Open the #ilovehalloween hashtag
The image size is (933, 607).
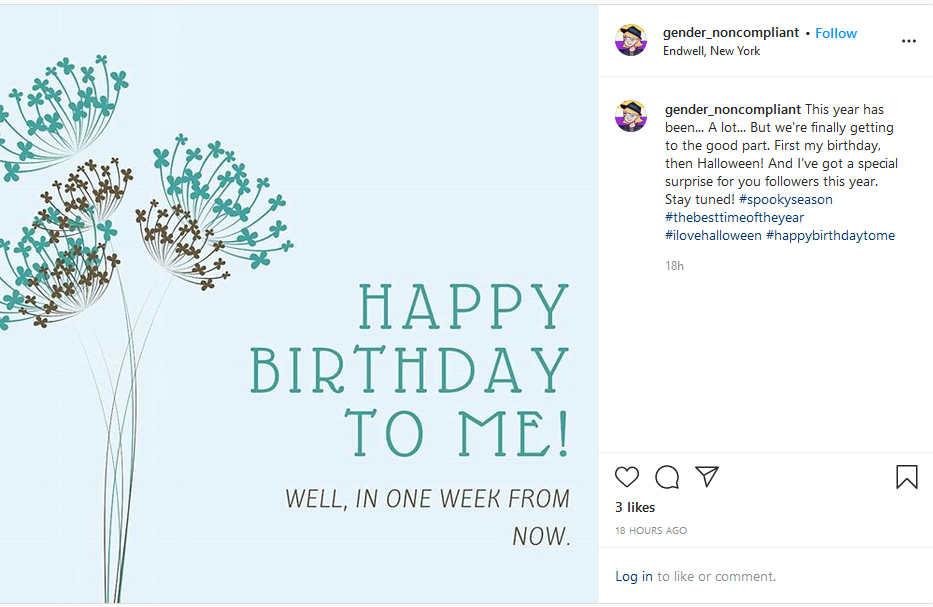713,236
